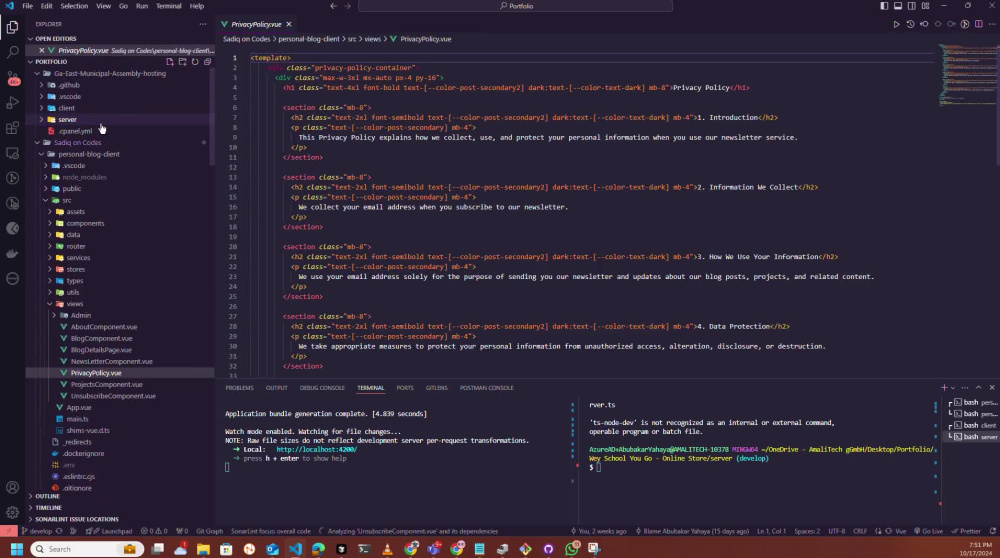Switch to the GITLENS panel tab
The width and height of the screenshot is (1000, 558).
click(436, 388)
